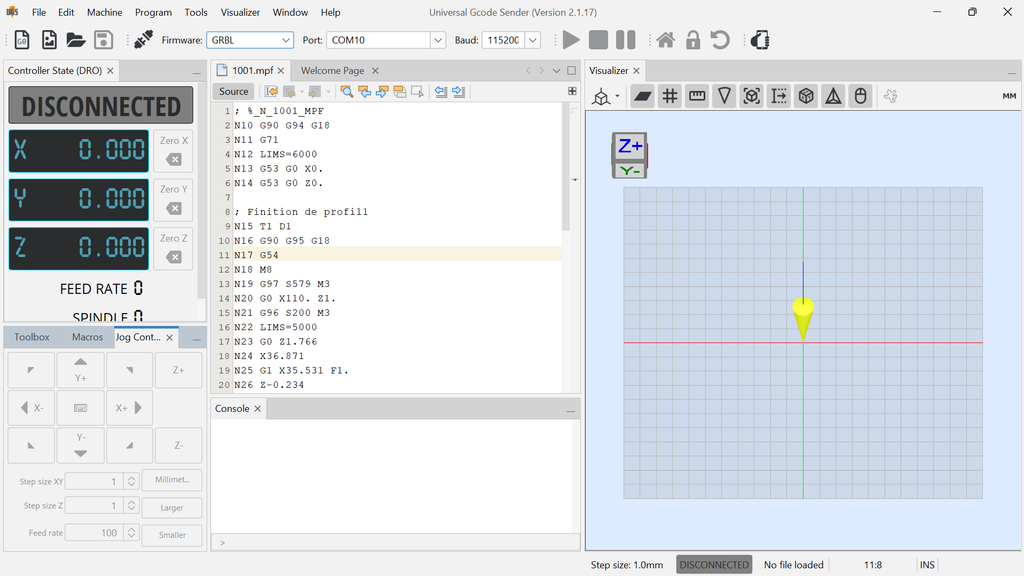This screenshot has height=576, width=1024.
Task: Click the editor vertical scrollbar
Action: (x=566, y=167)
